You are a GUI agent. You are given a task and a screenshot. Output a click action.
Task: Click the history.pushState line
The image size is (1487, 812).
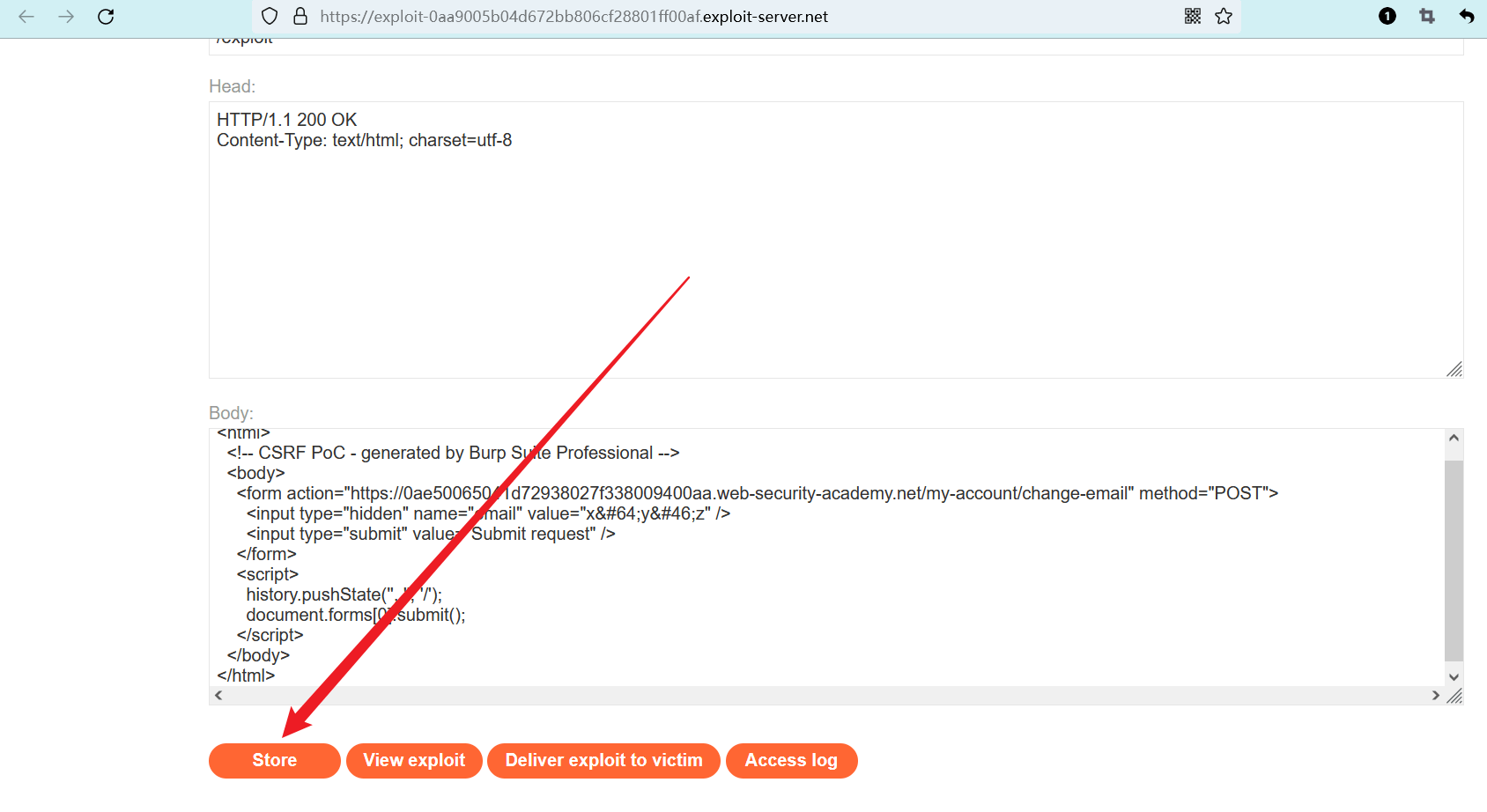[x=344, y=594]
